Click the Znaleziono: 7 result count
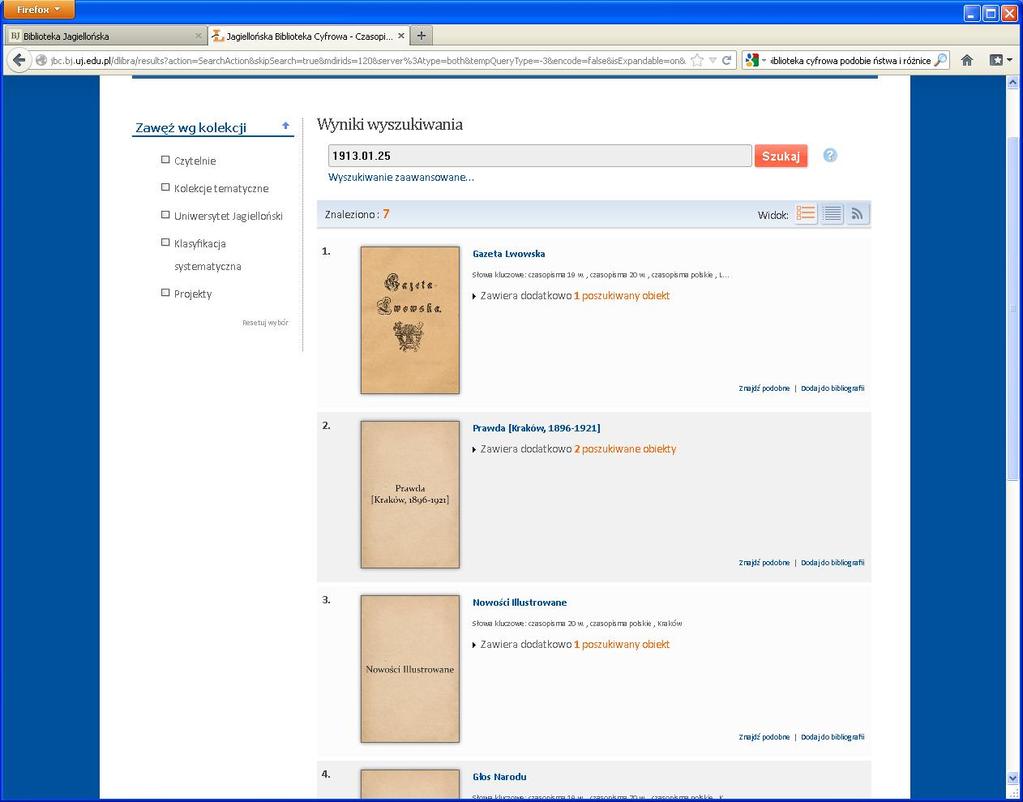The height and width of the screenshot is (802, 1023). pyautogui.click(x=357, y=214)
